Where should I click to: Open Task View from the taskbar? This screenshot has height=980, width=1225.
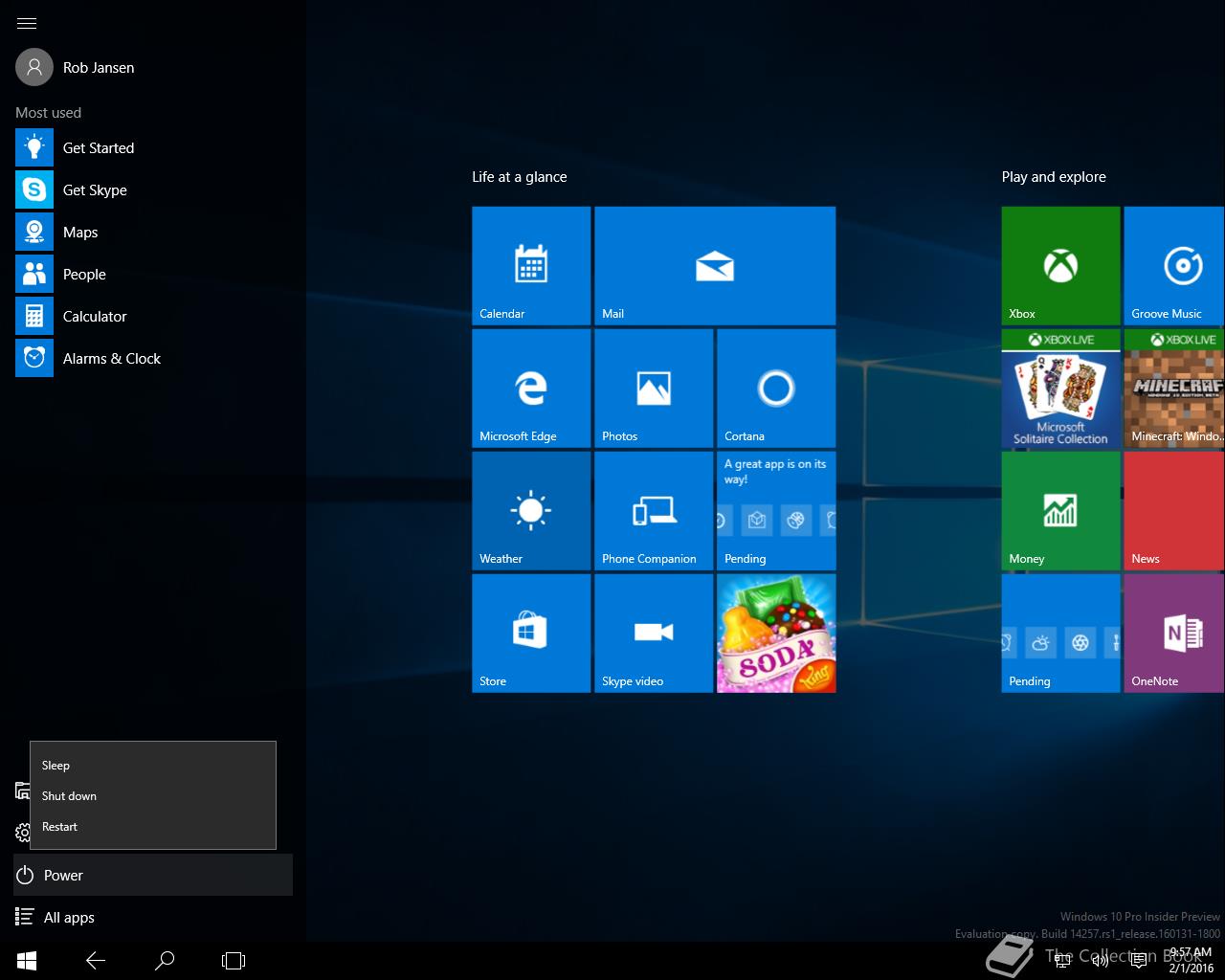[234, 961]
